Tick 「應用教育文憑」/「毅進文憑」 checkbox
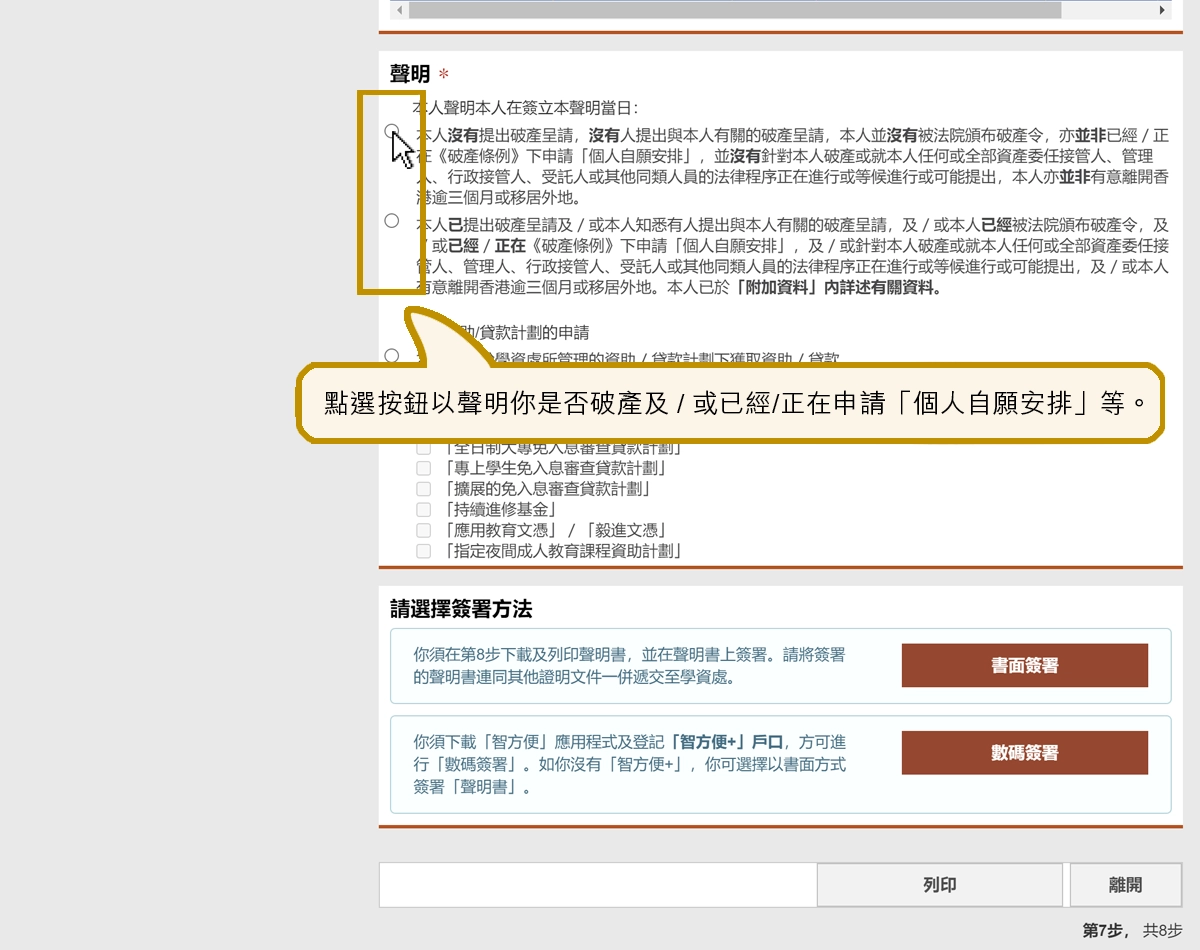The width and height of the screenshot is (1200, 950). coord(424,531)
